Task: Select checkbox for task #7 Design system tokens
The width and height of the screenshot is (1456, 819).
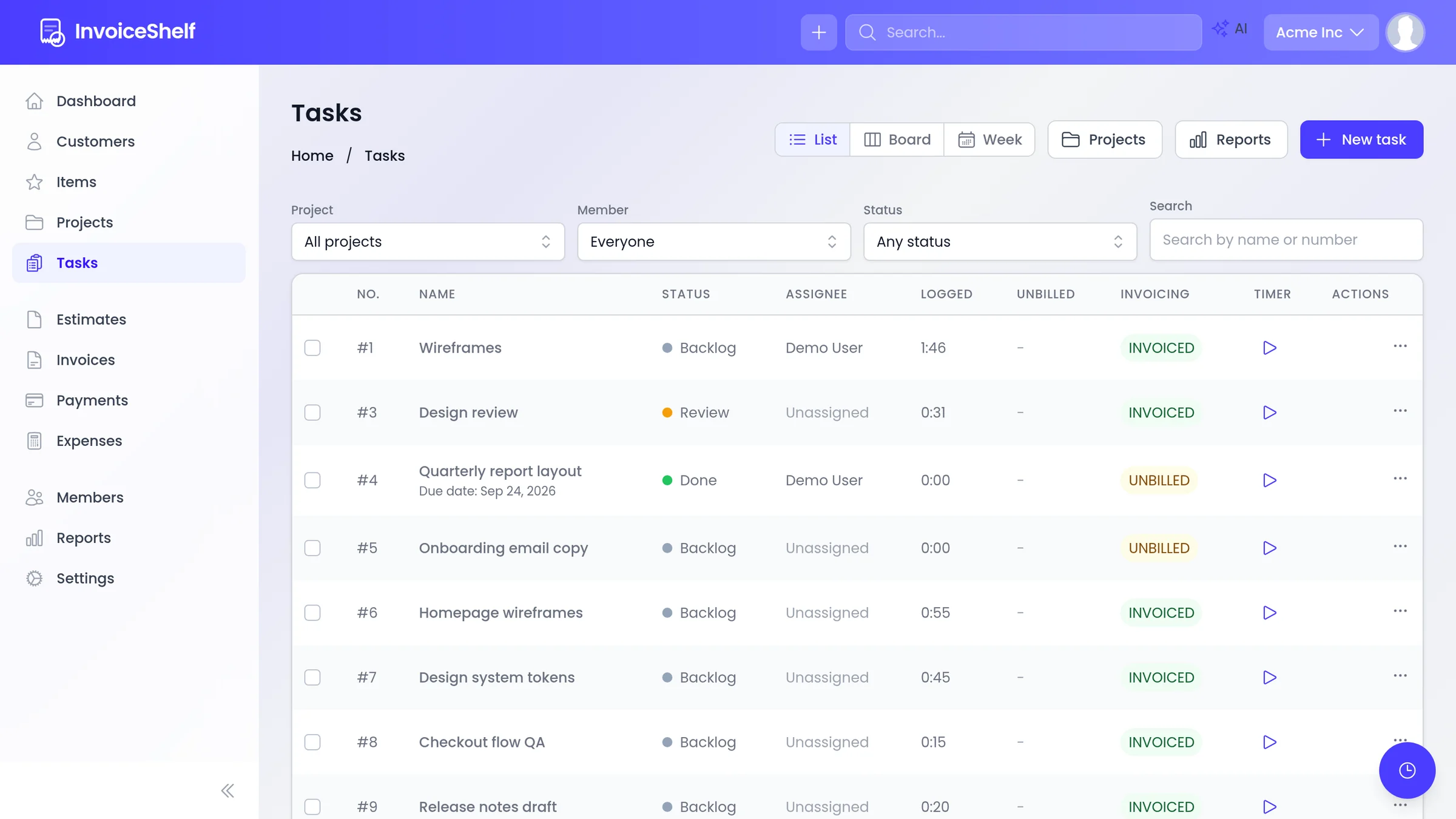Action: (312, 678)
